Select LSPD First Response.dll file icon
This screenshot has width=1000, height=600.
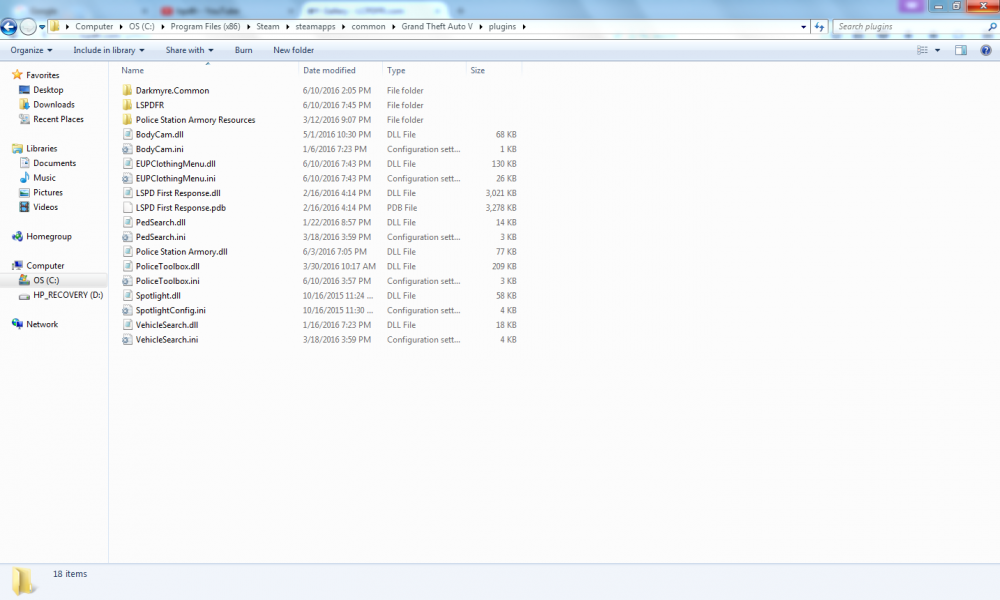pyautogui.click(x=127, y=193)
